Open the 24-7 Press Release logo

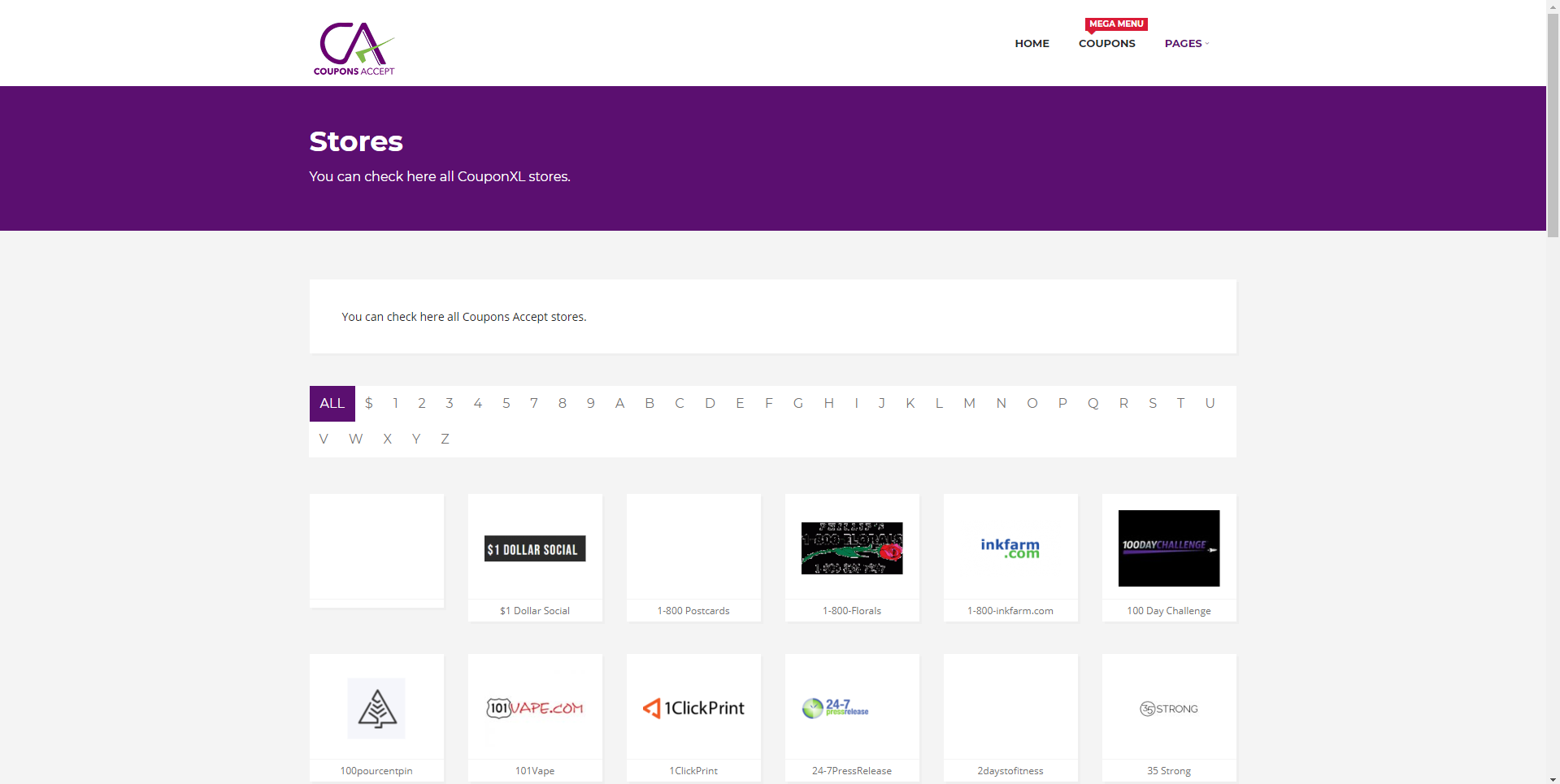click(836, 708)
